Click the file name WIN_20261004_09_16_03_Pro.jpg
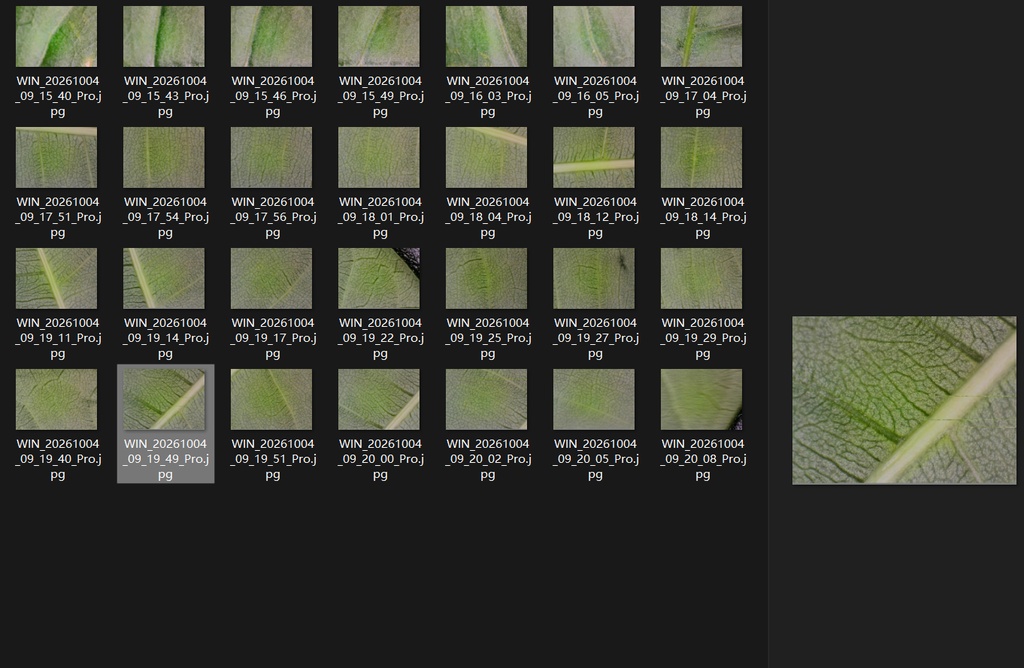1024x668 pixels. click(488, 96)
